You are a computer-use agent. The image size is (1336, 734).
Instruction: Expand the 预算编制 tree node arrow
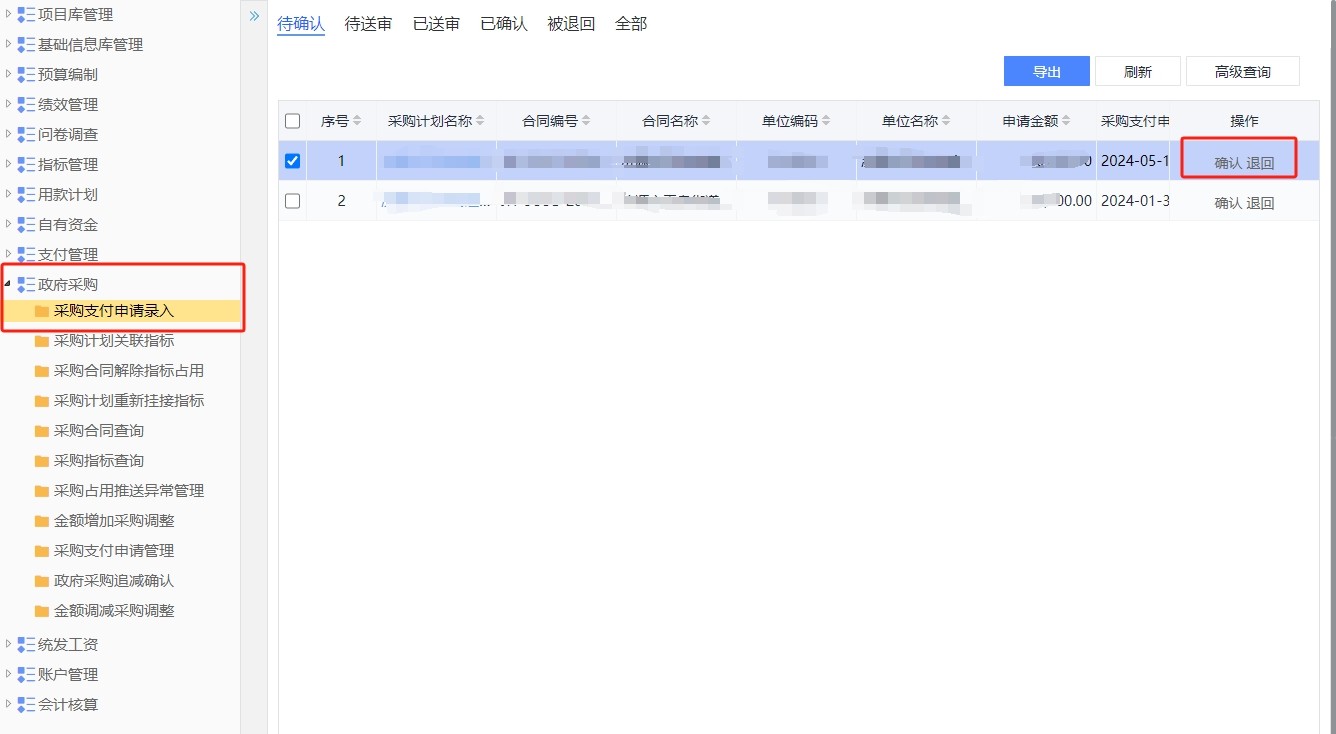pyautogui.click(x=9, y=74)
